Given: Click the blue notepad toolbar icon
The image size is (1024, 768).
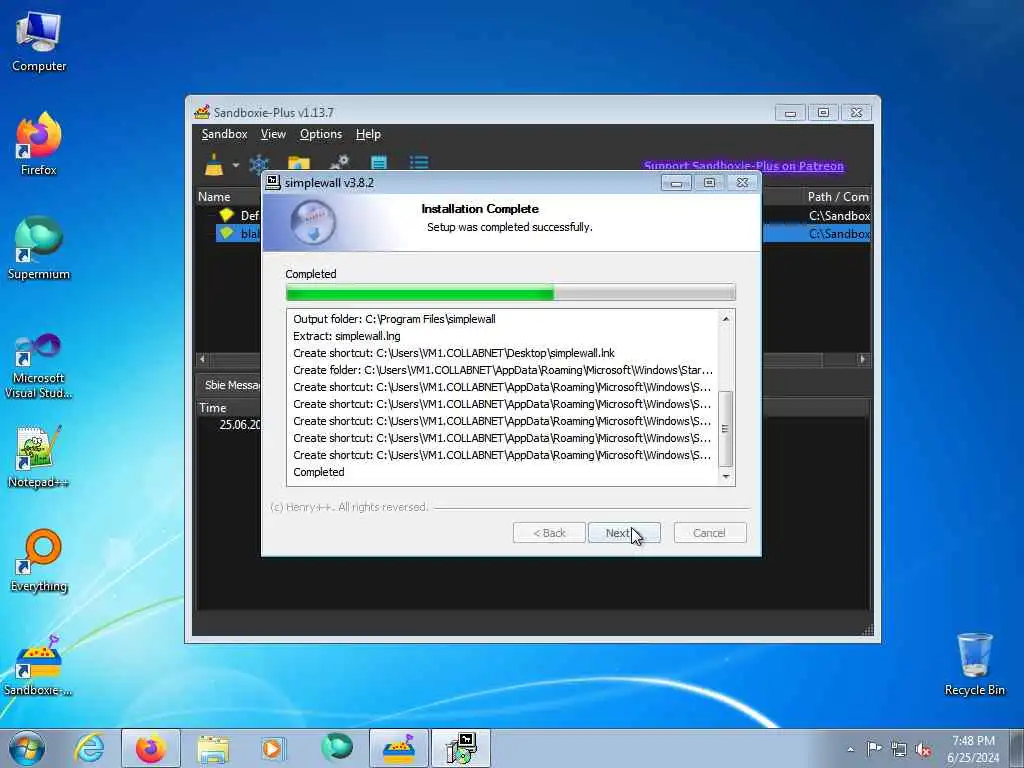Looking at the screenshot, I should [379, 163].
